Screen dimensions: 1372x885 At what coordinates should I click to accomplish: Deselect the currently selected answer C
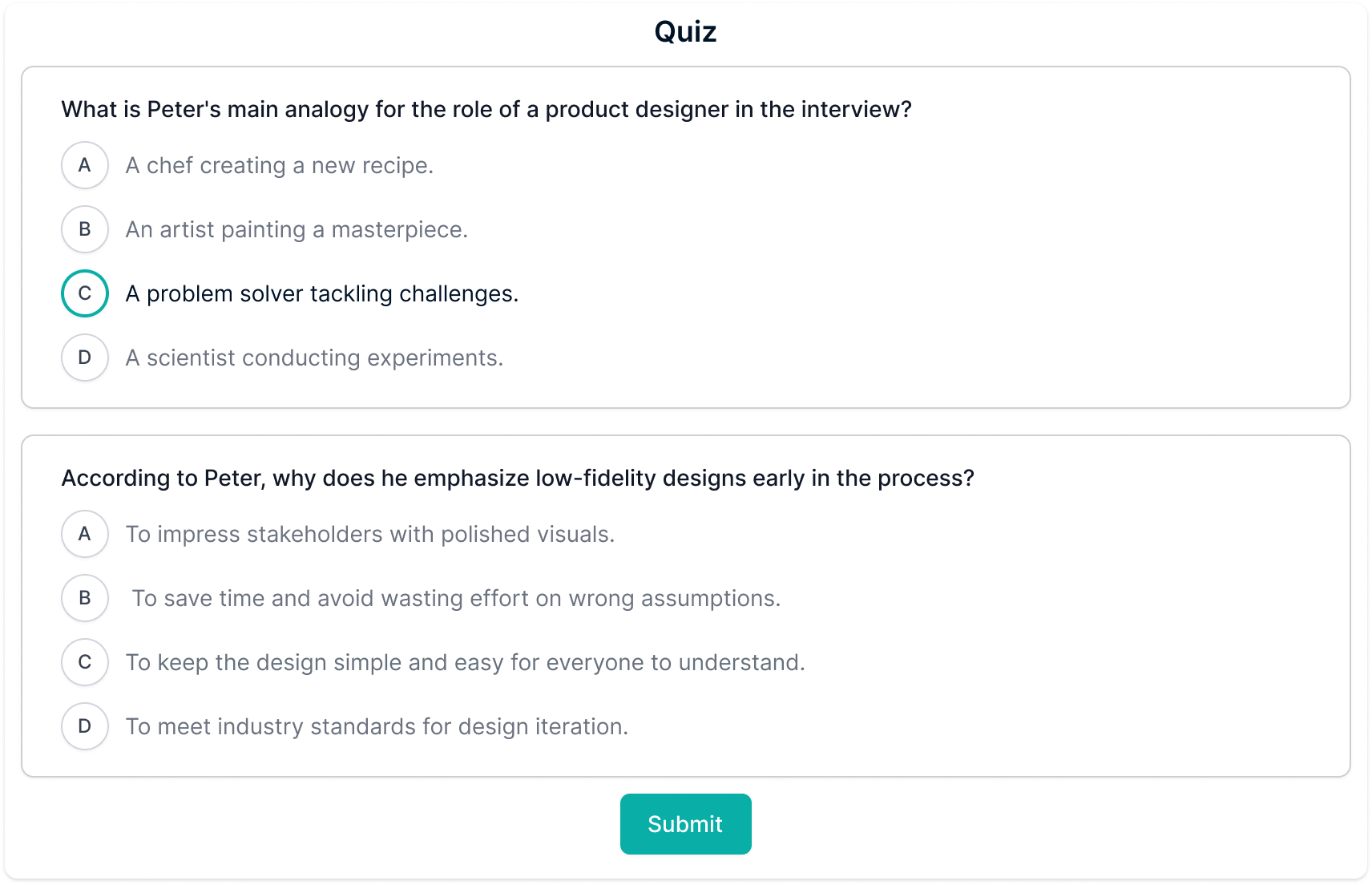[84, 293]
